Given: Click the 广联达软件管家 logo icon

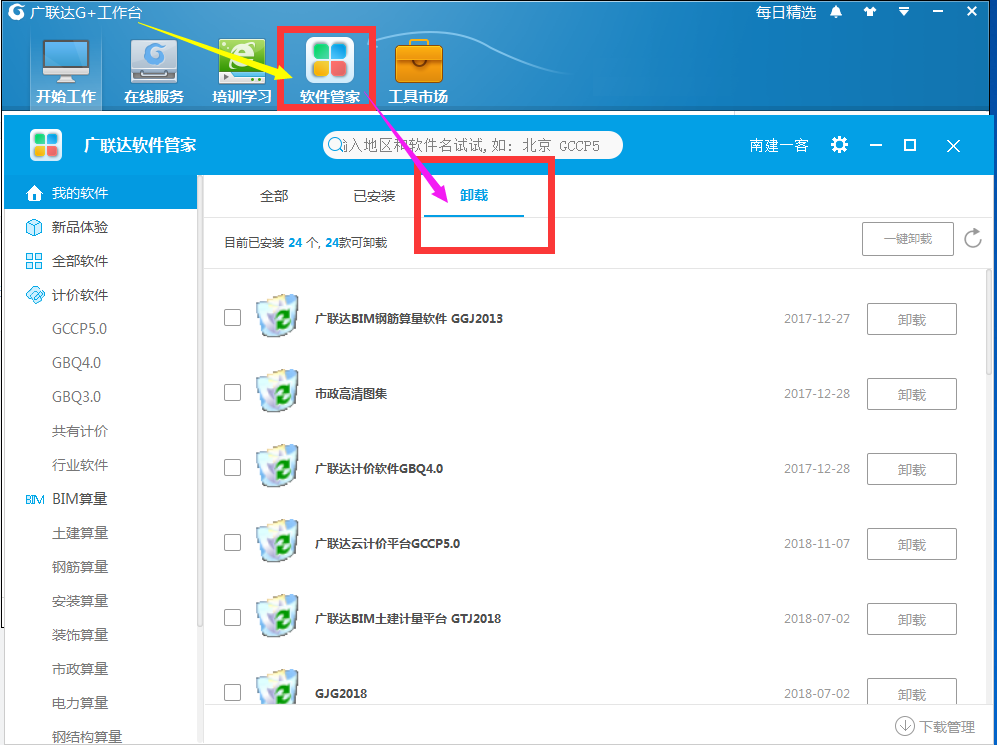Looking at the screenshot, I should click(x=46, y=145).
